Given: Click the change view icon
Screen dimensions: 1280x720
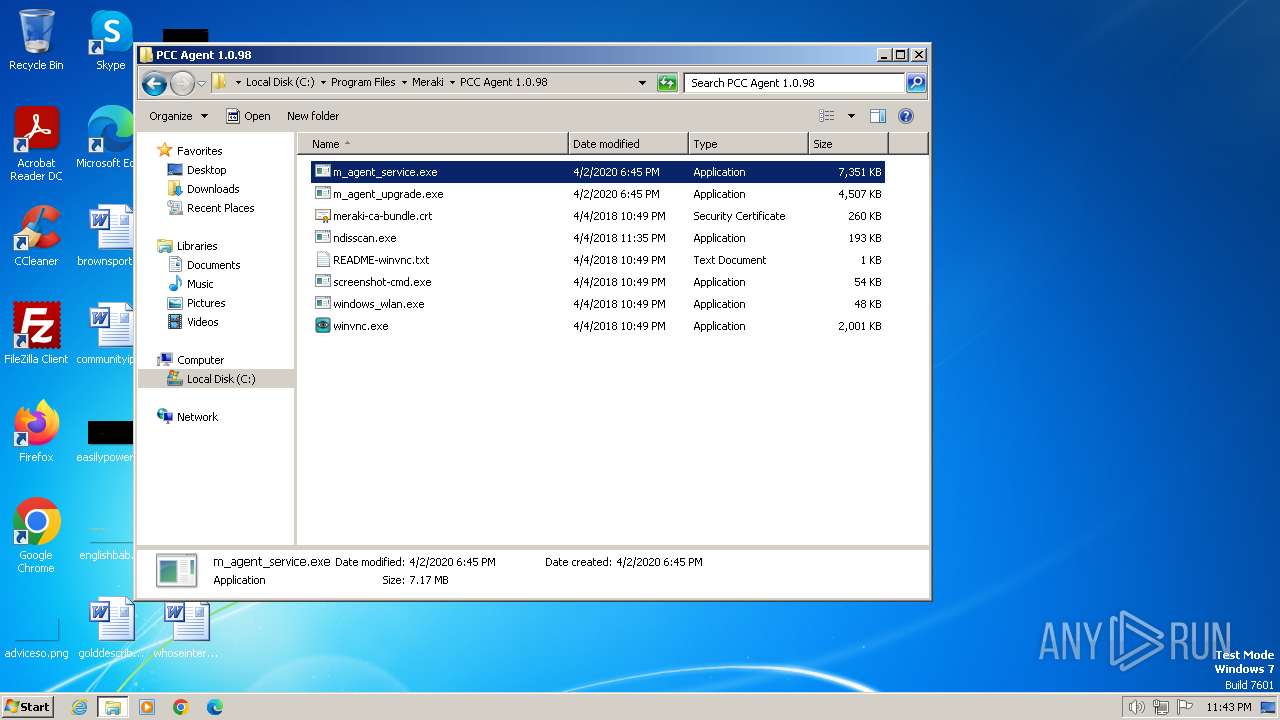Looking at the screenshot, I should (826, 116).
